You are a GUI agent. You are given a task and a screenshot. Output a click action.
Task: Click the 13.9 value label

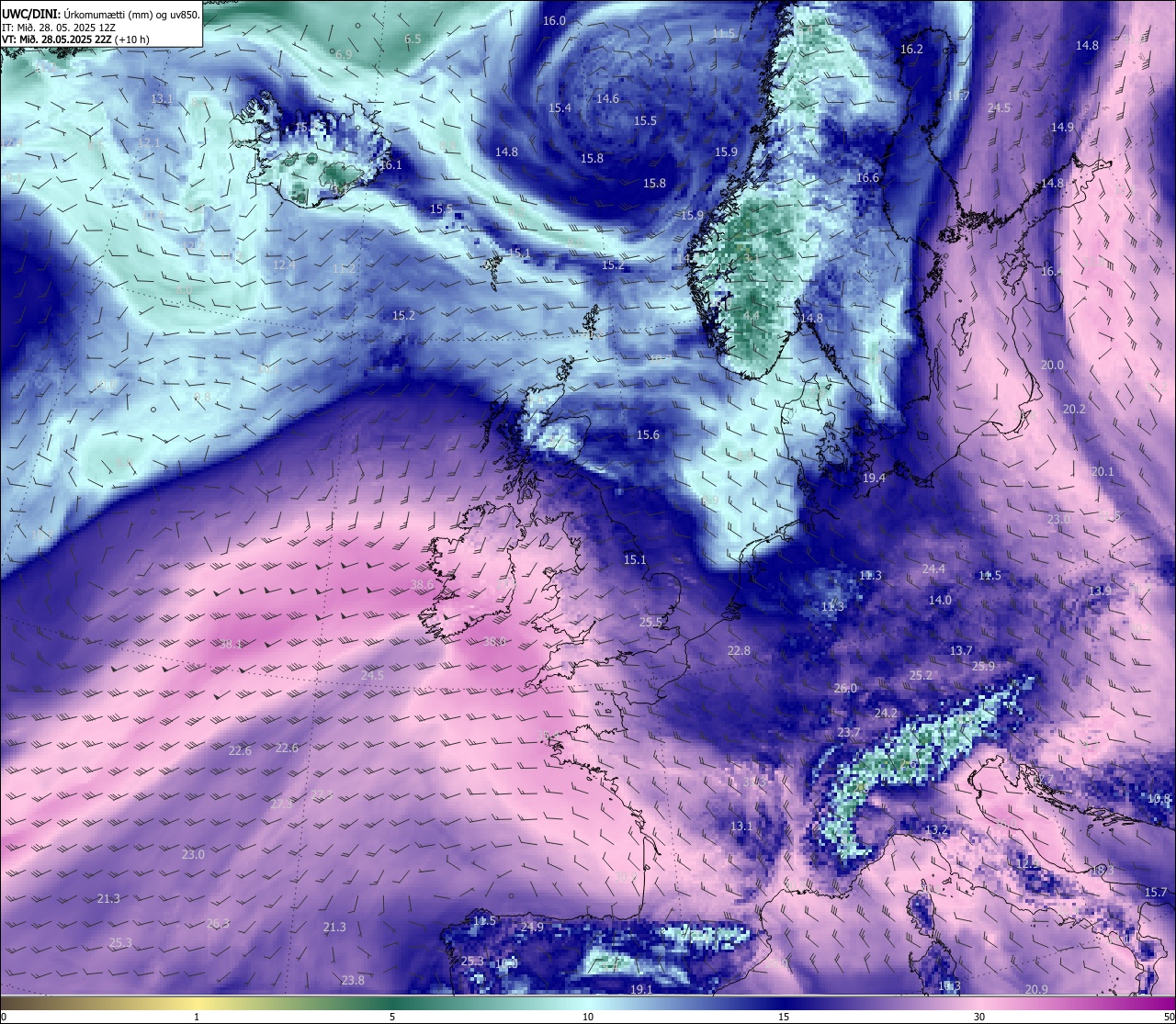click(1100, 591)
